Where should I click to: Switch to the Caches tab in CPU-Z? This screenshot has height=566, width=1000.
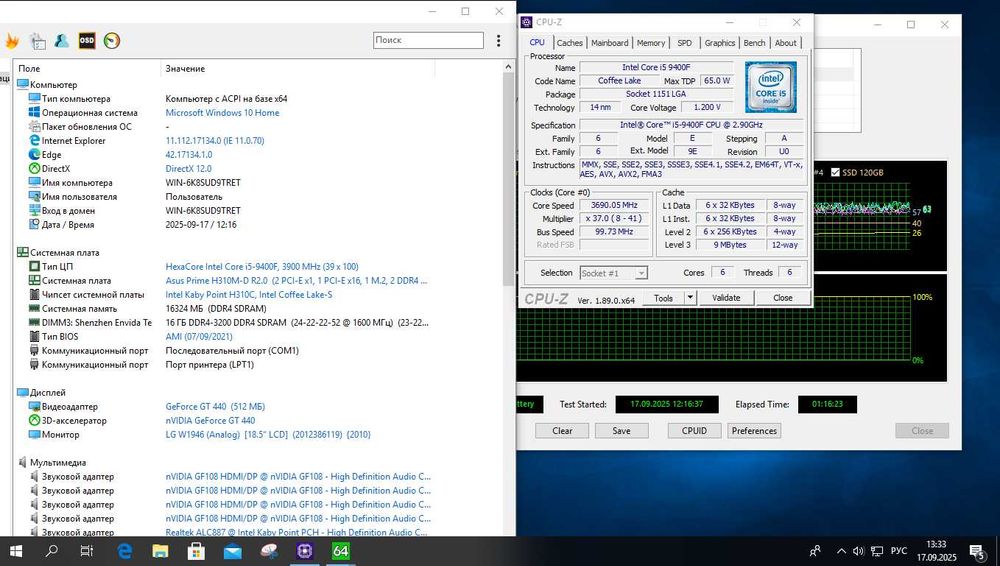click(570, 43)
